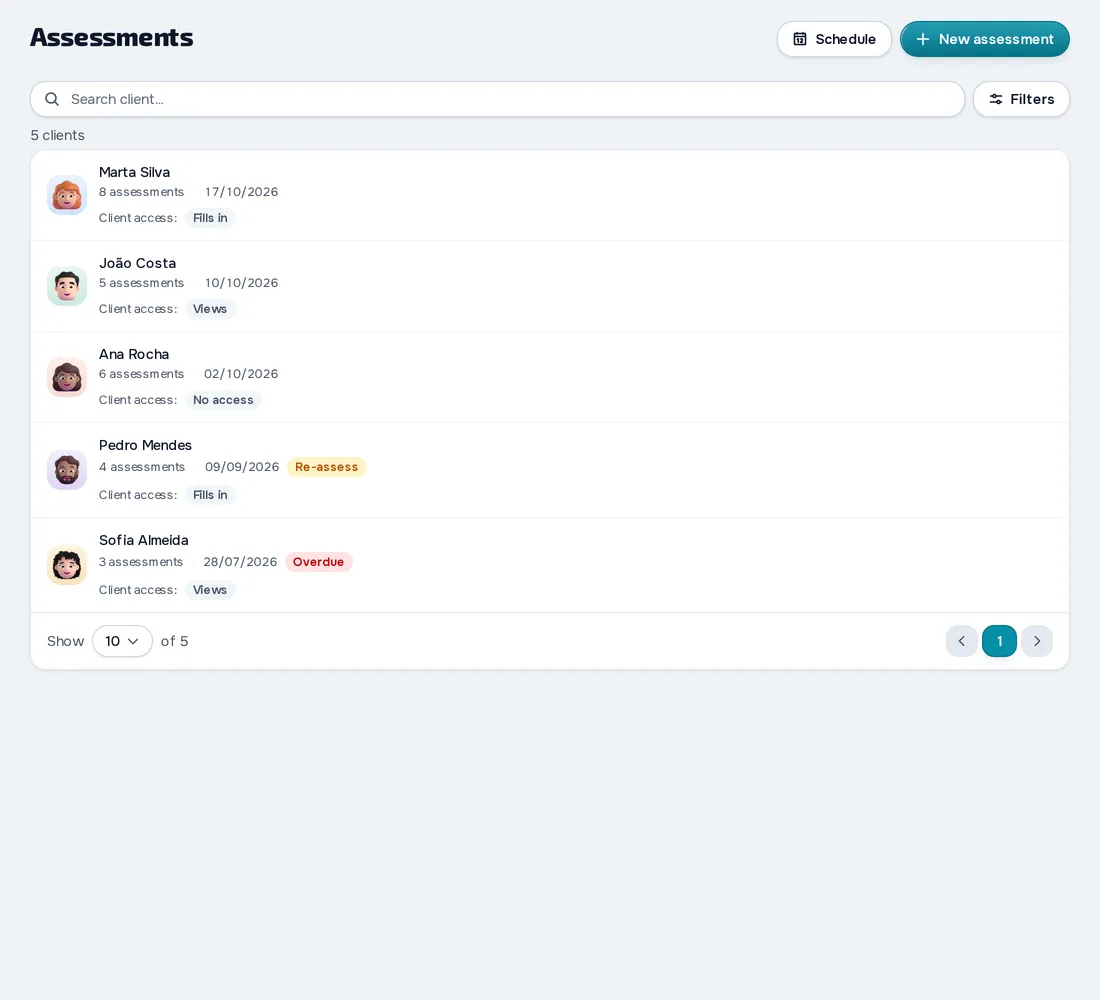
Task: Click the calendar icon on Schedule
Action: pyautogui.click(x=800, y=39)
